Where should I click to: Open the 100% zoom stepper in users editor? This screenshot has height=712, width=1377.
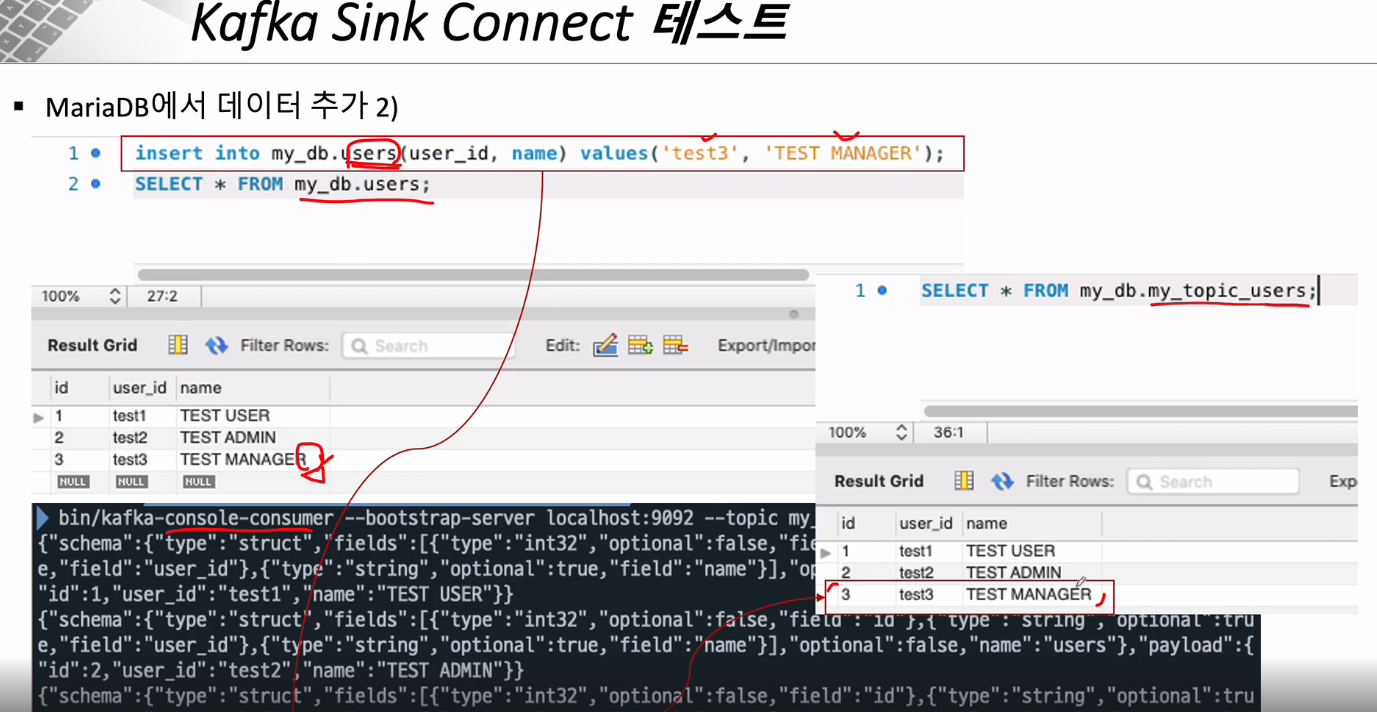point(115,296)
